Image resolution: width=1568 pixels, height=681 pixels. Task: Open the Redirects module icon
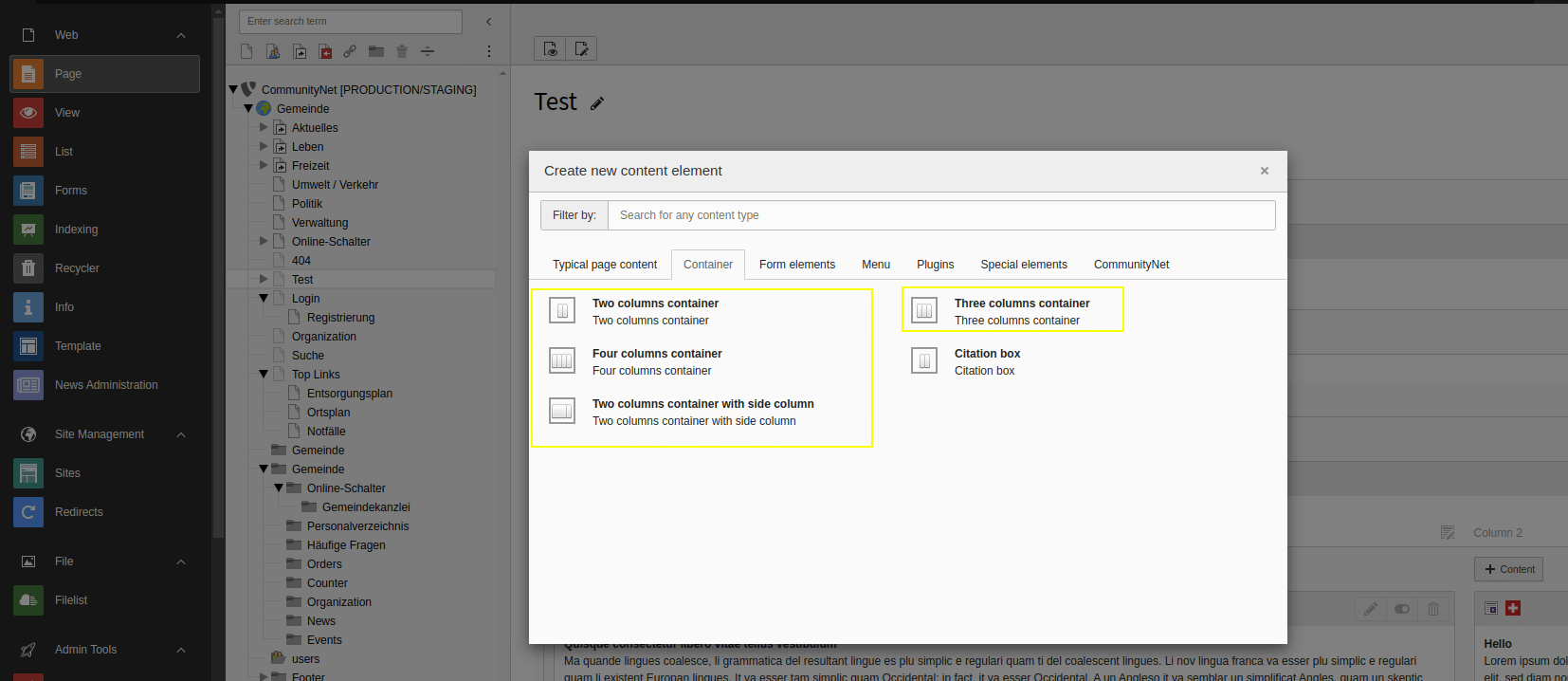[28, 512]
